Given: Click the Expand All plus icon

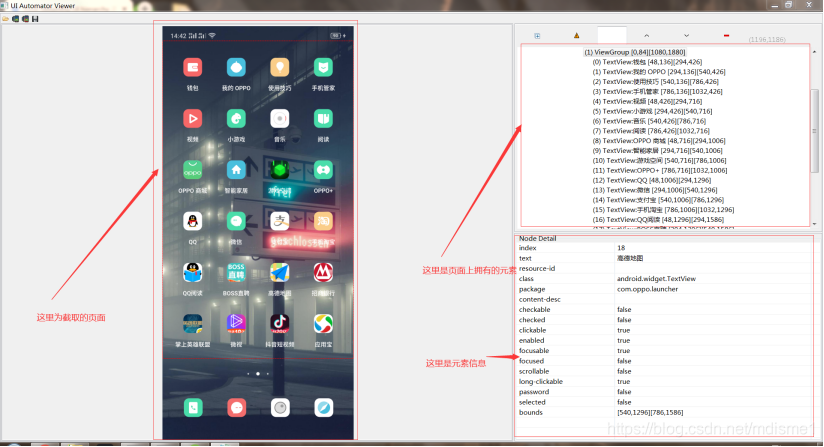Looking at the screenshot, I should 537,36.
